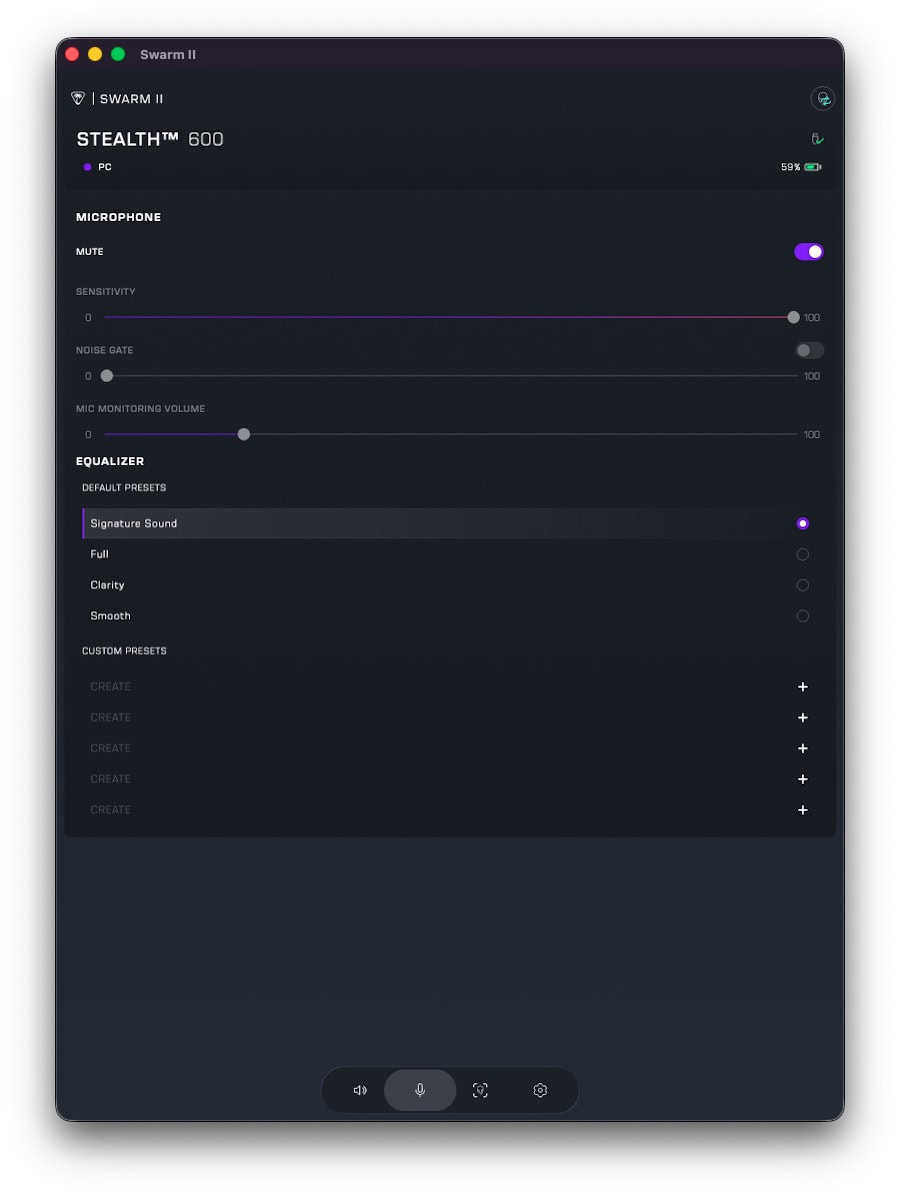The image size is (900, 1195).
Task: Minimize the Swarm II window
Action: point(95,54)
